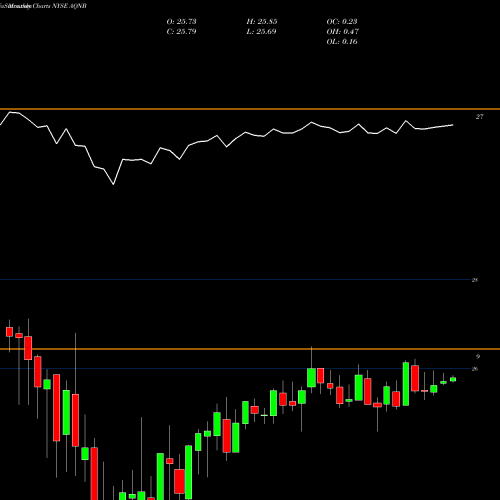Click the lowest dip point of the white line chart
This screenshot has width=500, height=500.
113,184
